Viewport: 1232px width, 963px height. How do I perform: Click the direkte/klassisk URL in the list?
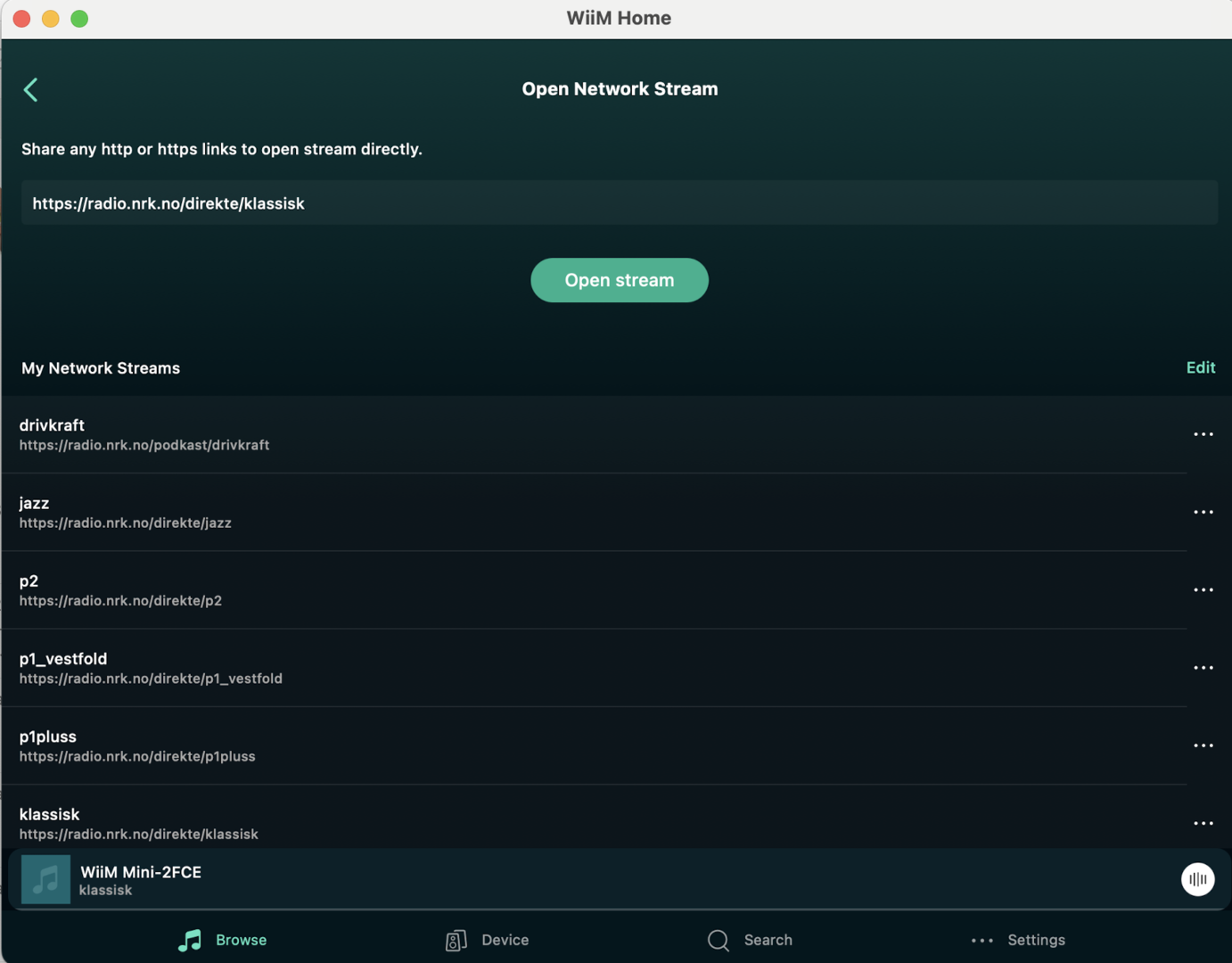pyautogui.click(x=139, y=835)
